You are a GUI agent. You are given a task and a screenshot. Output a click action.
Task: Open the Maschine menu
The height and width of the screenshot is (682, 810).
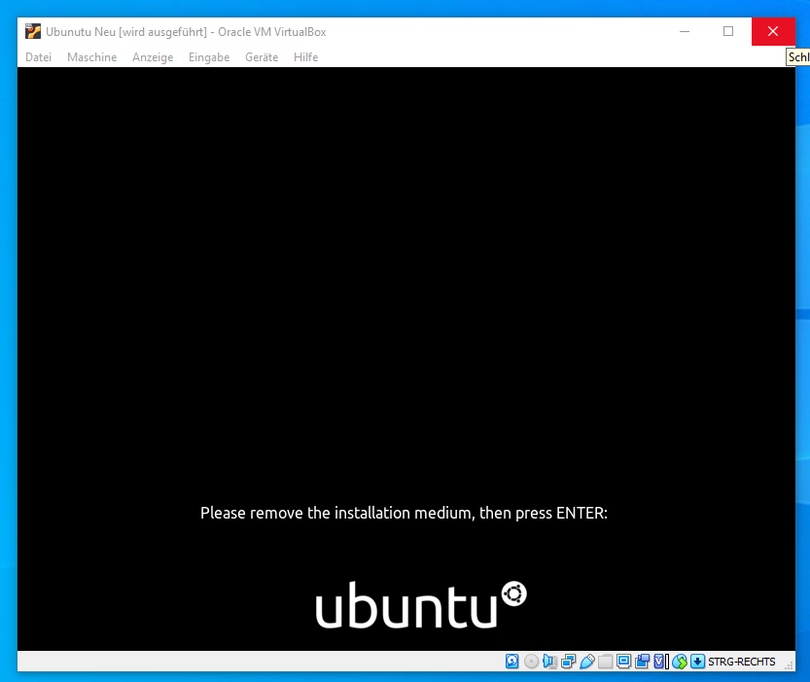(92, 57)
